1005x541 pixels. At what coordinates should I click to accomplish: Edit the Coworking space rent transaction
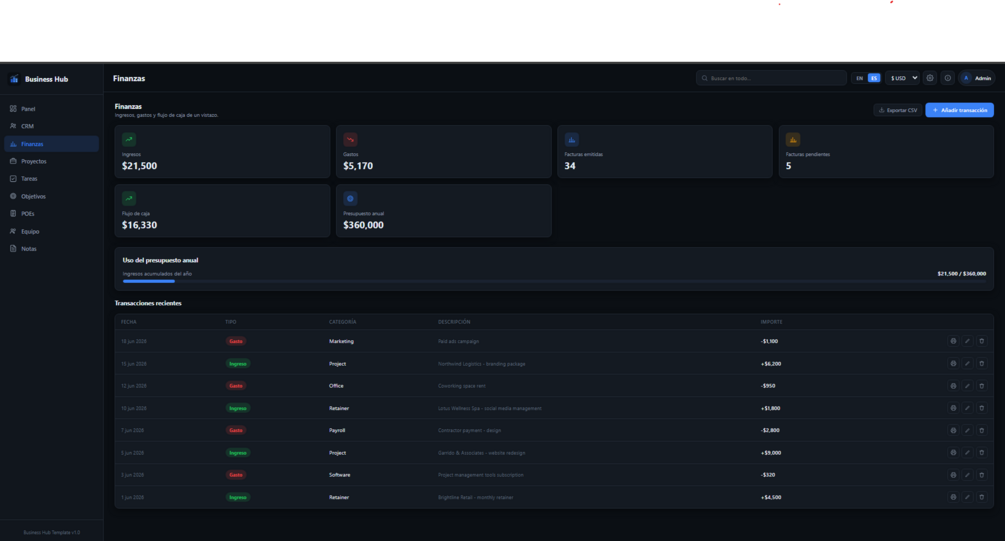tap(967, 386)
